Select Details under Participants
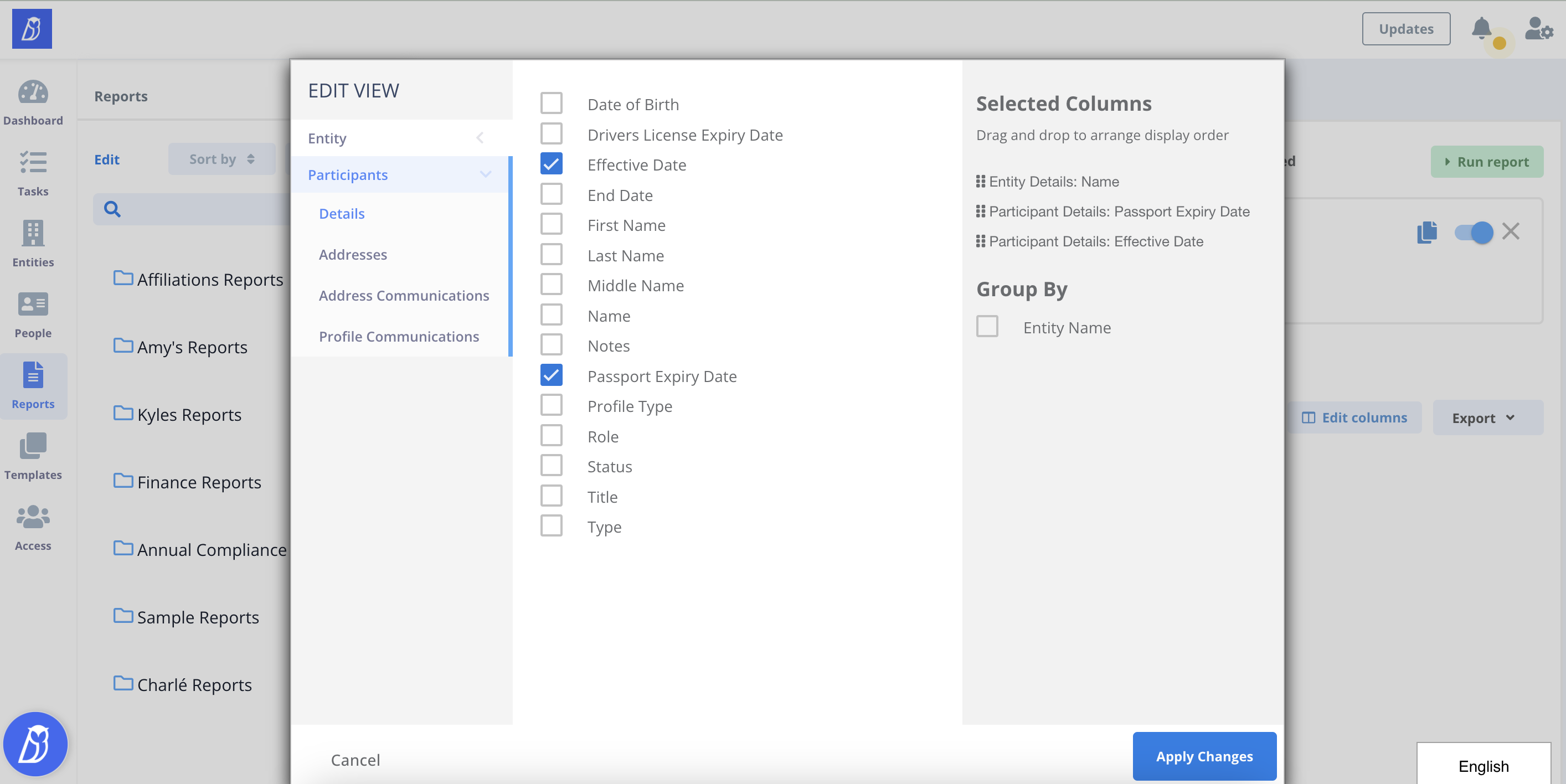This screenshot has width=1566, height=784. 342,213
